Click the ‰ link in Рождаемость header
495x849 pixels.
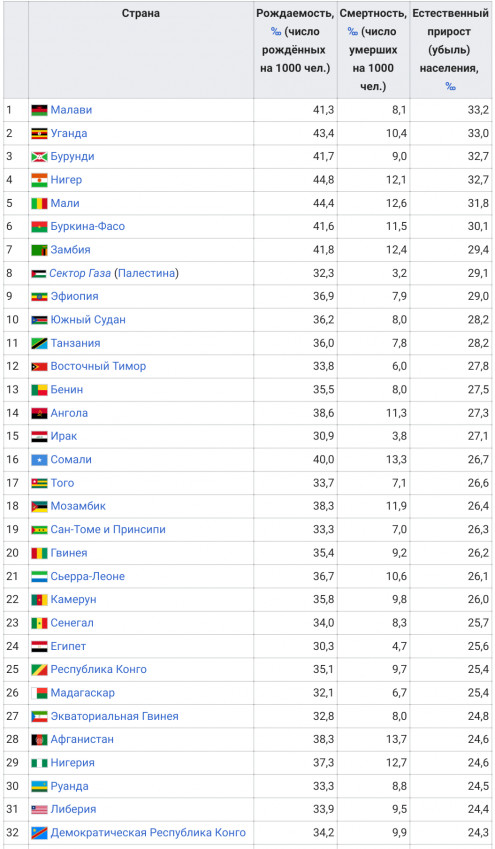tap(276, 32)
